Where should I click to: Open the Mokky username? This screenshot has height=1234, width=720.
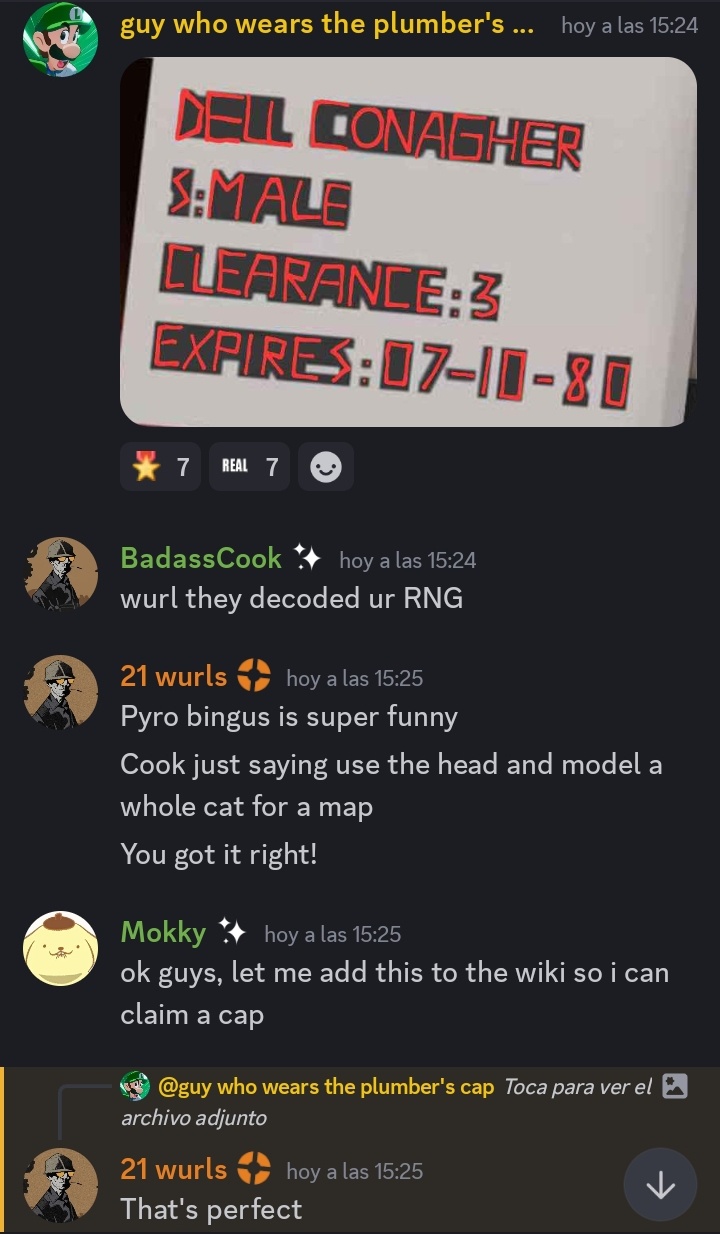[x=163, y=932]
